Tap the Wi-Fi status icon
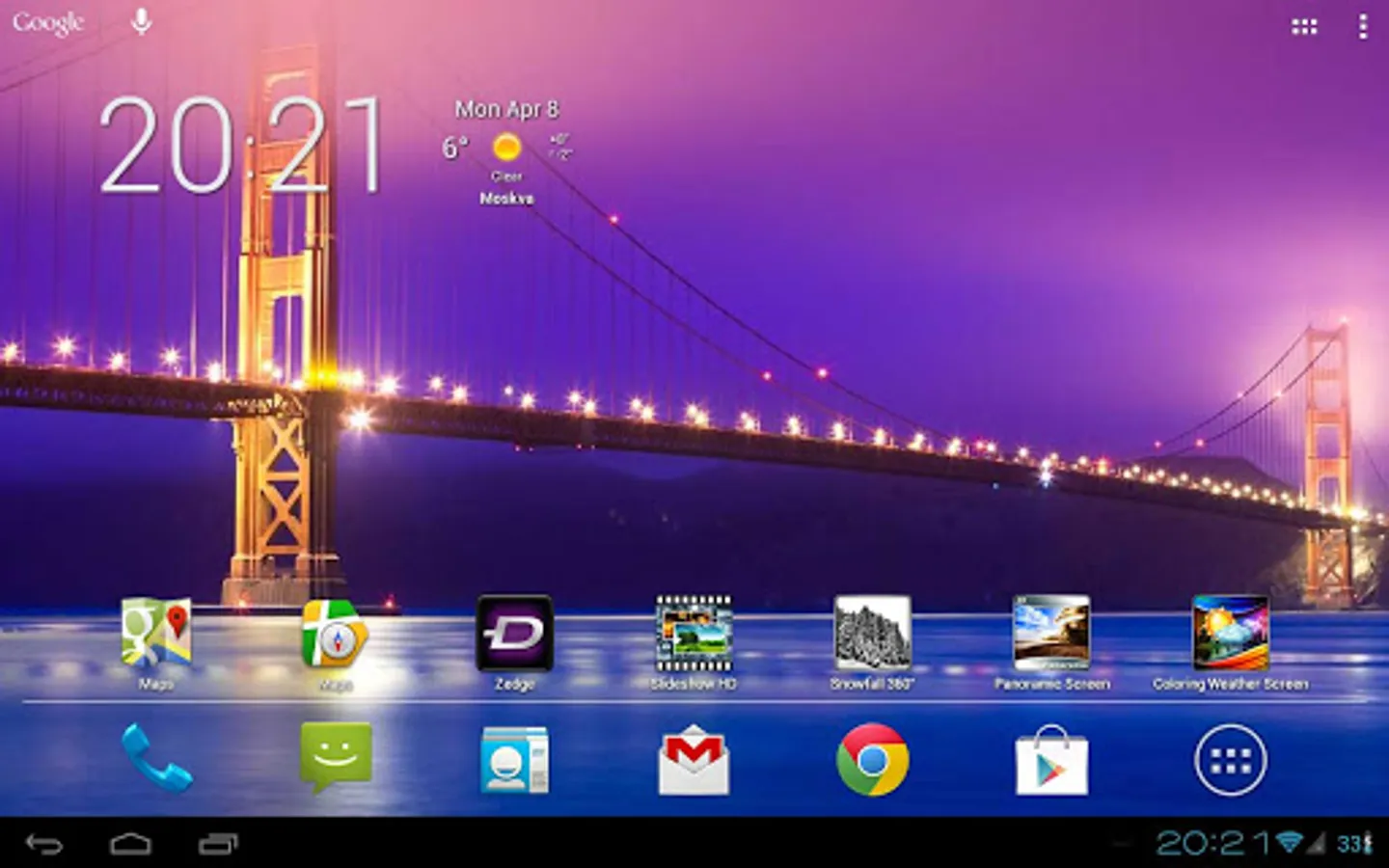 point(1289,843)
